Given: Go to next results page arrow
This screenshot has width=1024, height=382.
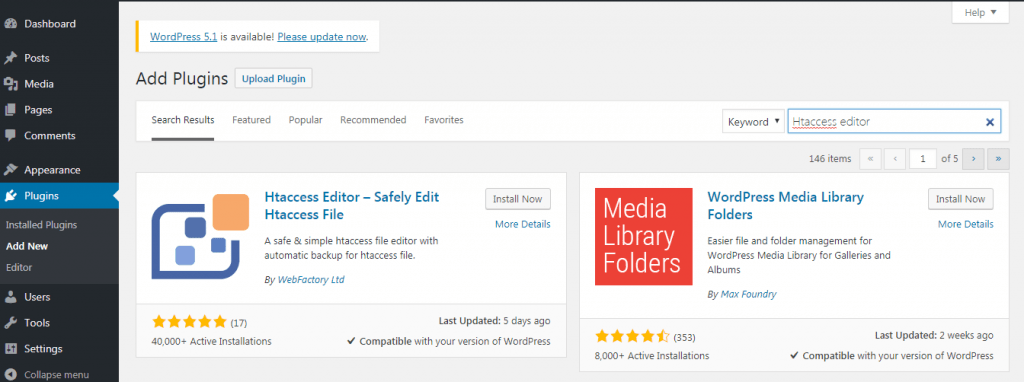Looking at the screenshot, I should (x=973, y=159).
